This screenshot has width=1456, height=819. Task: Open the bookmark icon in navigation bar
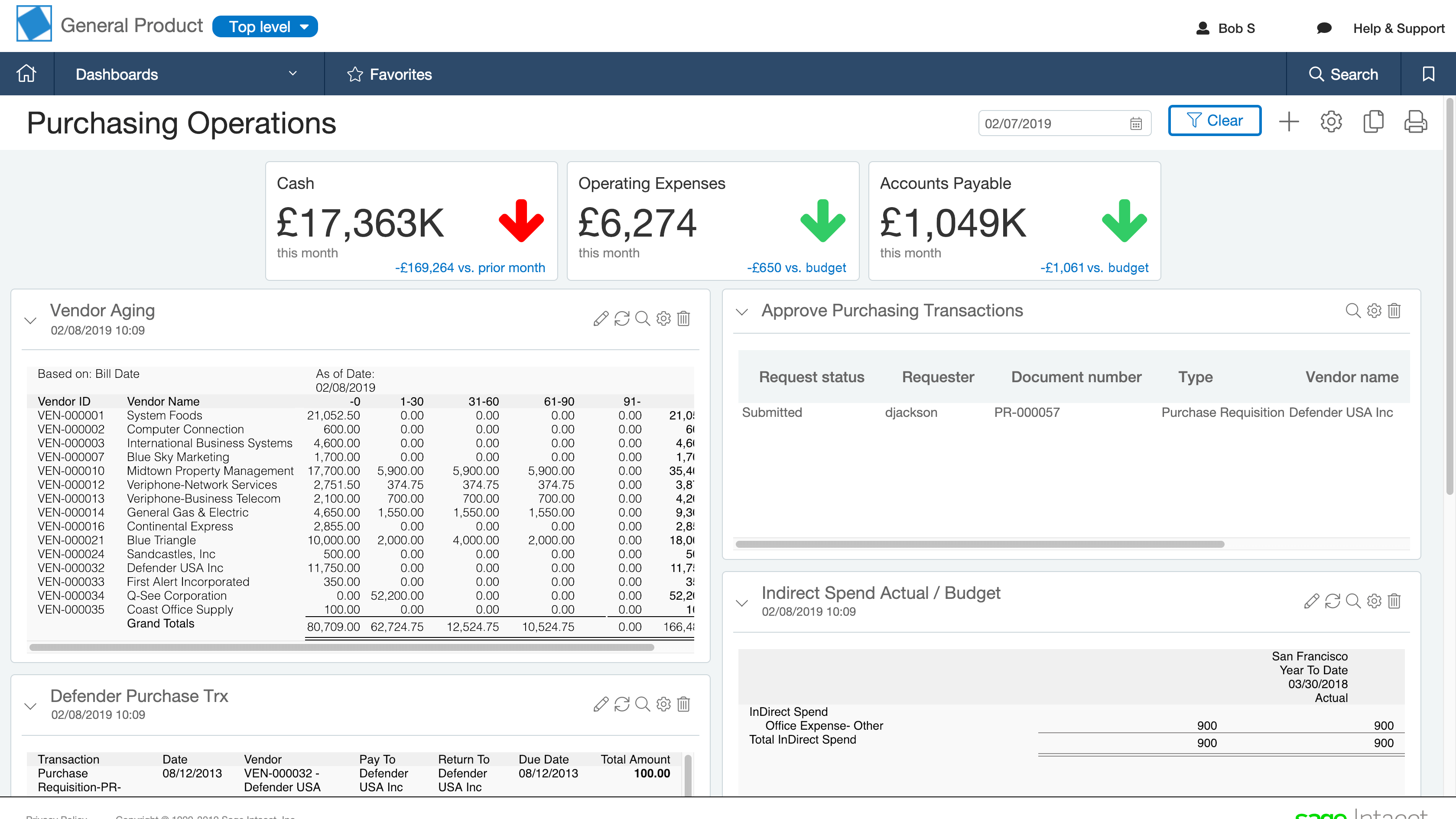coord(1428,74)
